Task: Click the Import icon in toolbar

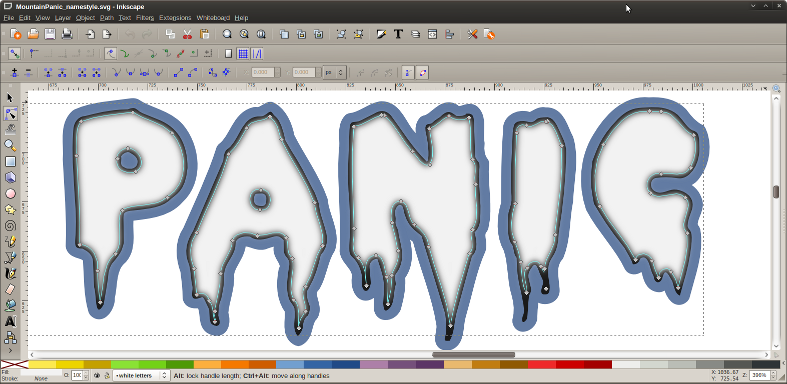Action: click(x=90, y=34)
